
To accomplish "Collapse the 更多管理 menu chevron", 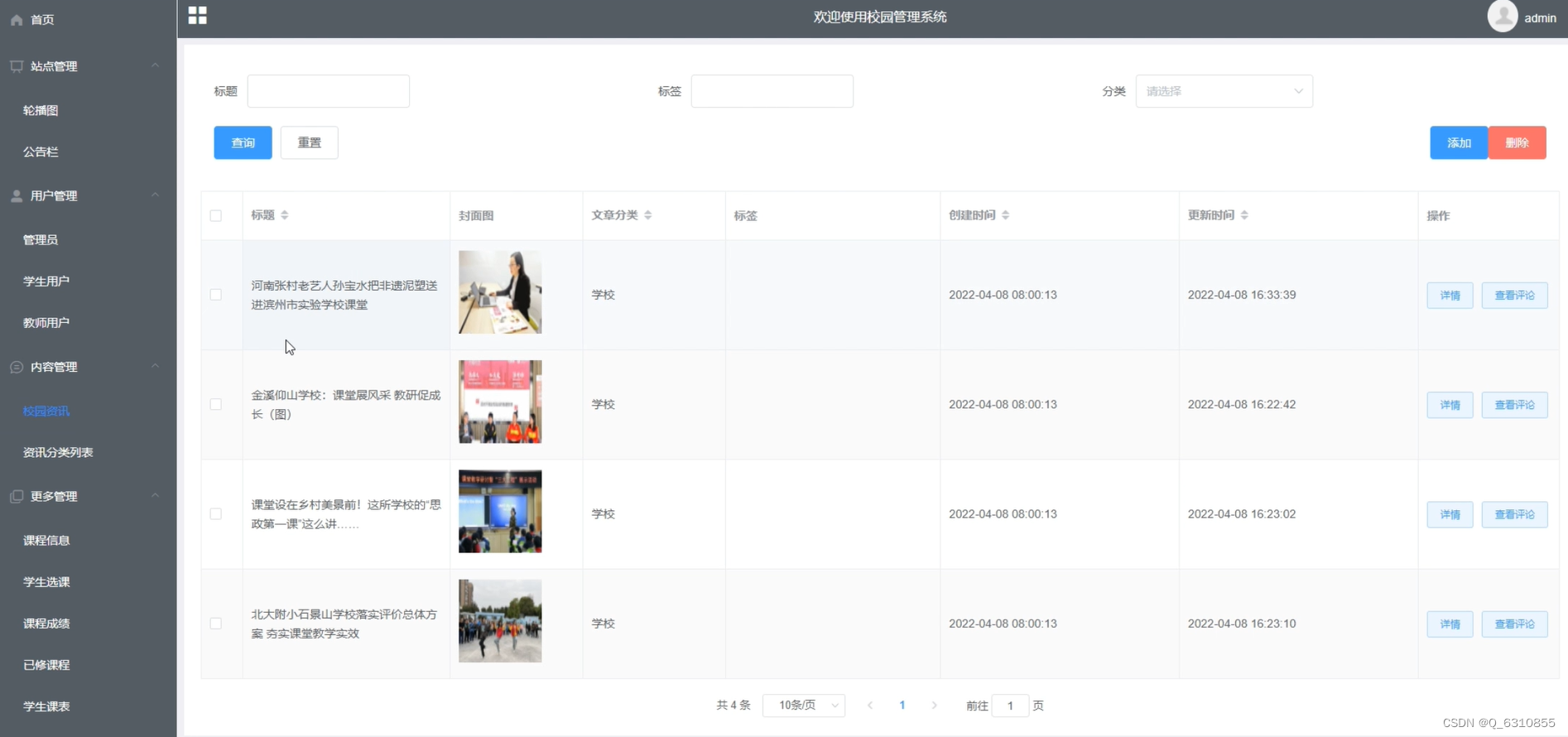I will tap(155, 495).
